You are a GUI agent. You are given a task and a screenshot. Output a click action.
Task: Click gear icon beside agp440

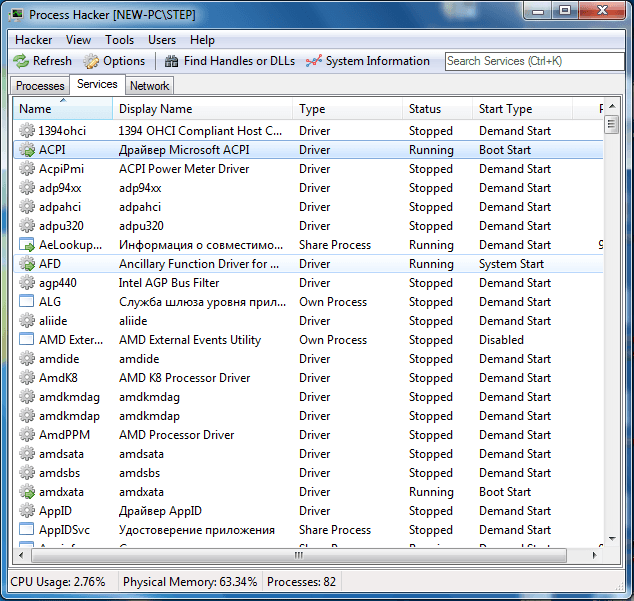[x=27, y=283]
